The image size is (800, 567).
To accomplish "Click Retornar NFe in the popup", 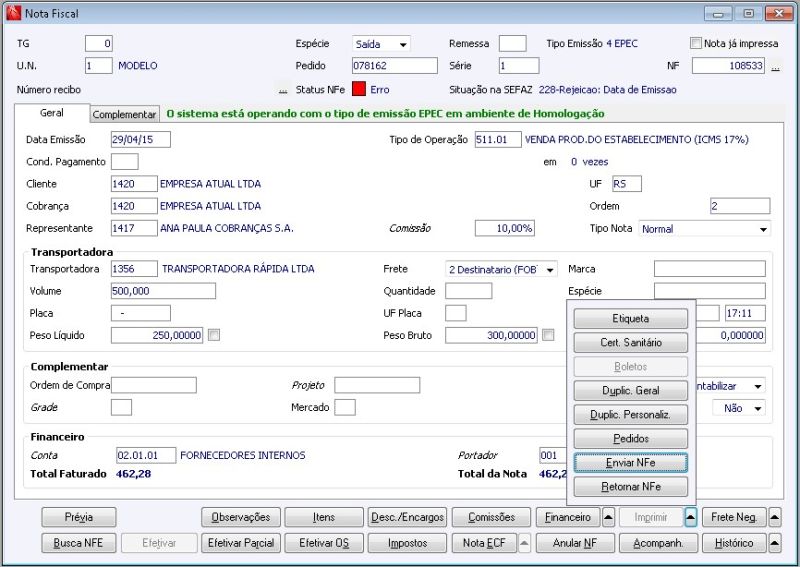I will (x=631, y=486).
